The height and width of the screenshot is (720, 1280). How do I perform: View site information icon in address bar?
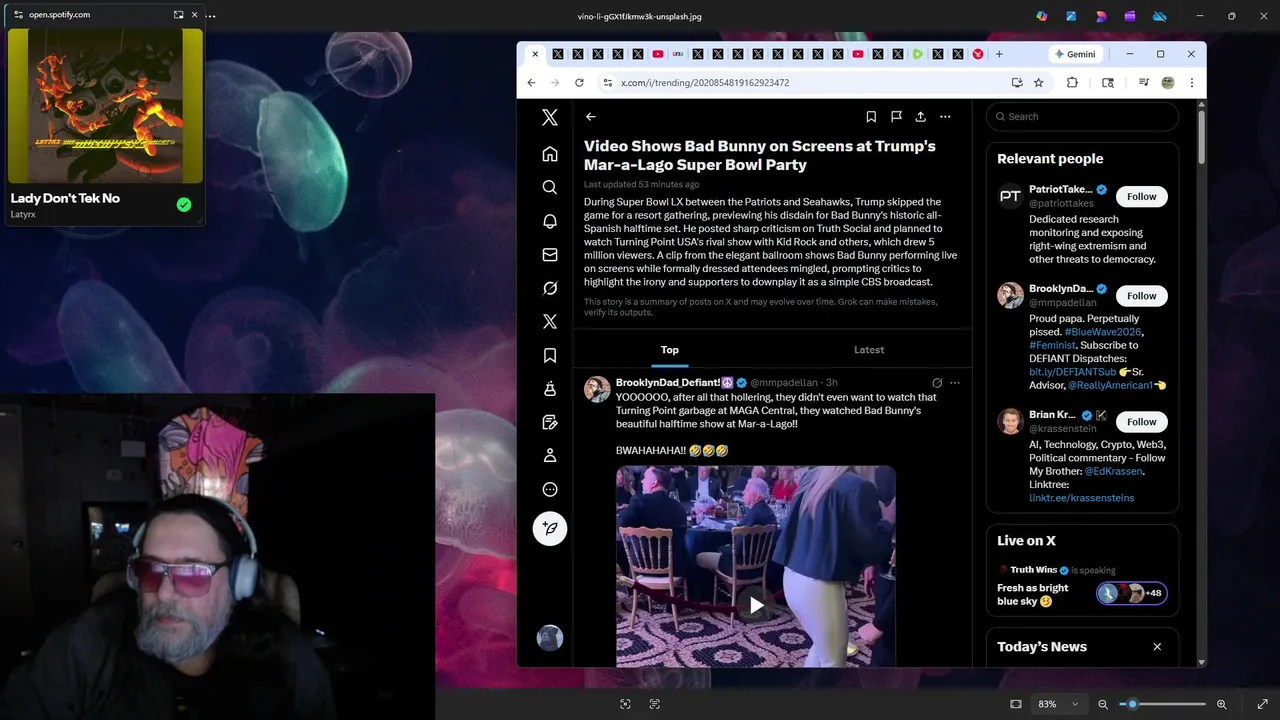point(607,83)
